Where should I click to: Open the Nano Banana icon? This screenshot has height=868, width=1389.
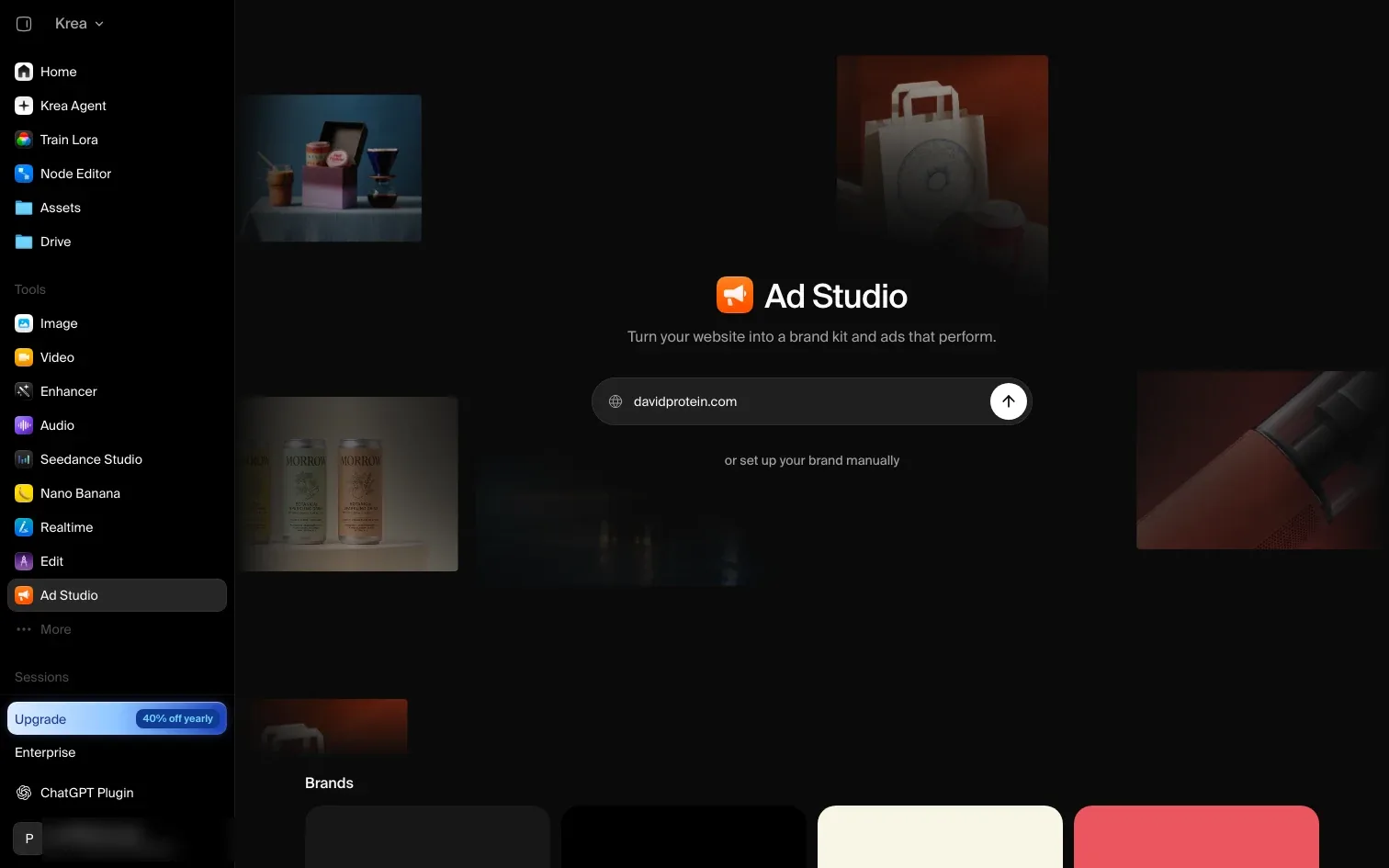[x=24, y=493]
